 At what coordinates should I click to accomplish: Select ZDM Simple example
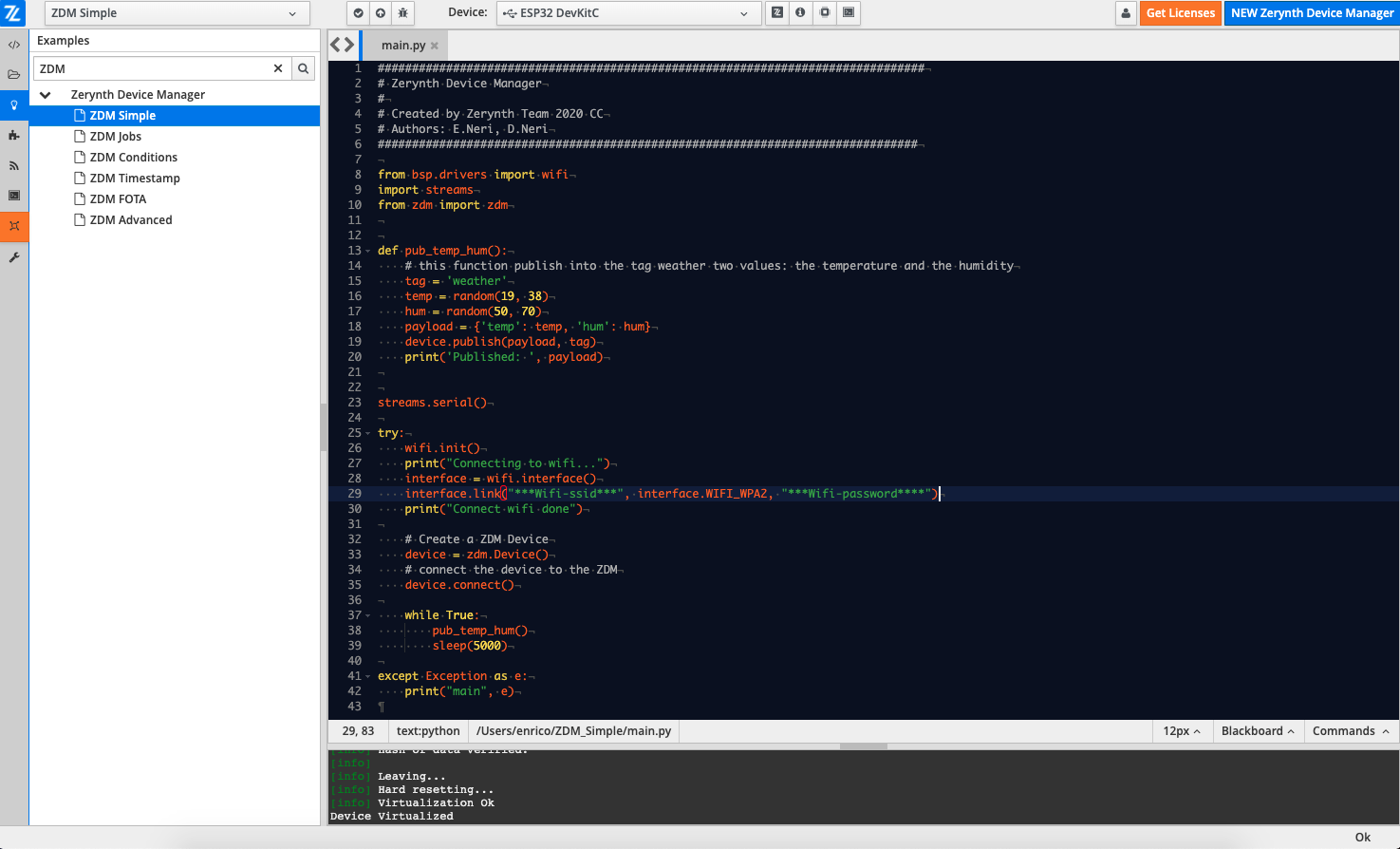pyautogui.click(x=175, y=116)
